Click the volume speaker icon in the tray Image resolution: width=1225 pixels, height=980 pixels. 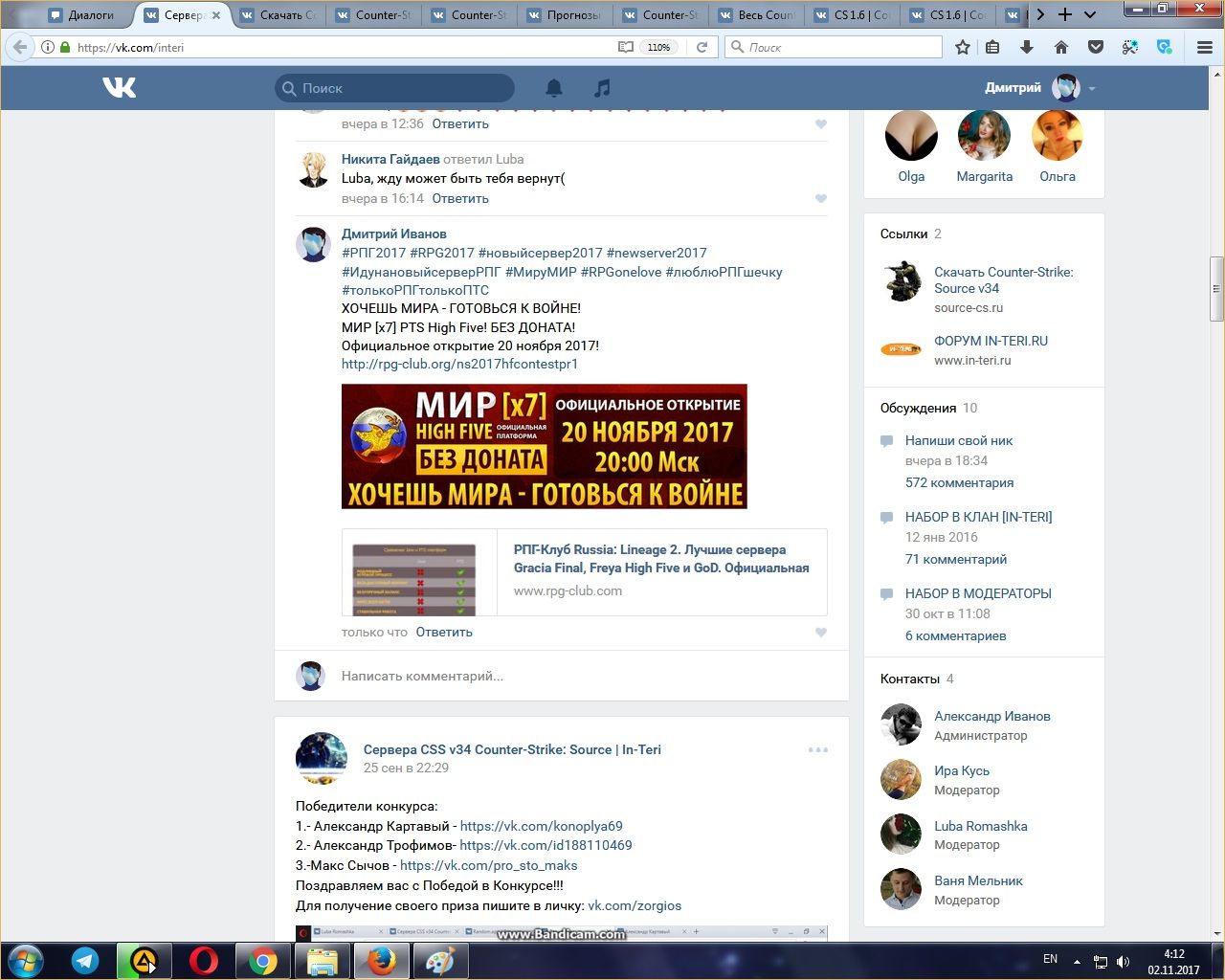pyautogui.click(x=1123, y=962)
